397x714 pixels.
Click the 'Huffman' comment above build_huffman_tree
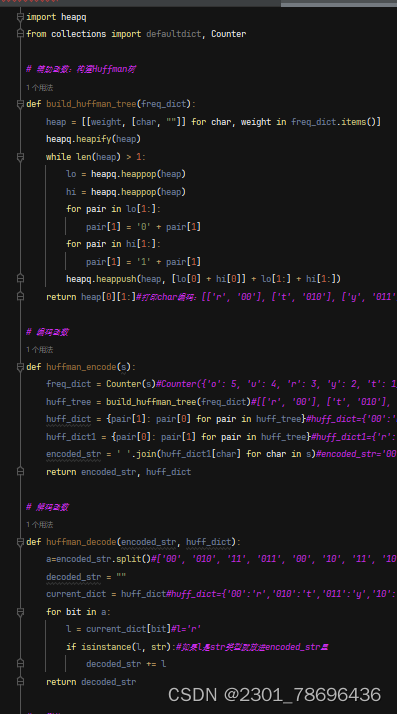[81, 69]
